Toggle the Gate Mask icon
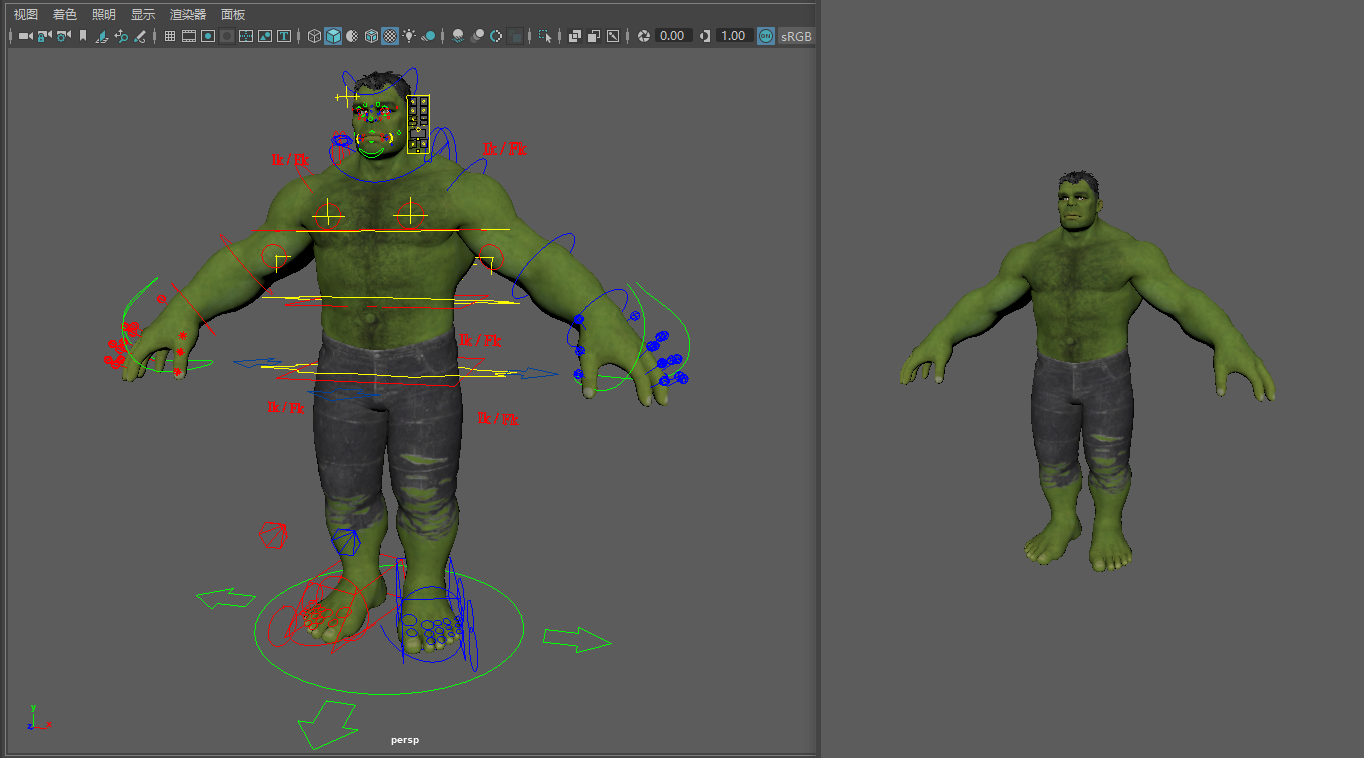Image resolution: width=1364 pixels, height=758 pixels. 227,36
